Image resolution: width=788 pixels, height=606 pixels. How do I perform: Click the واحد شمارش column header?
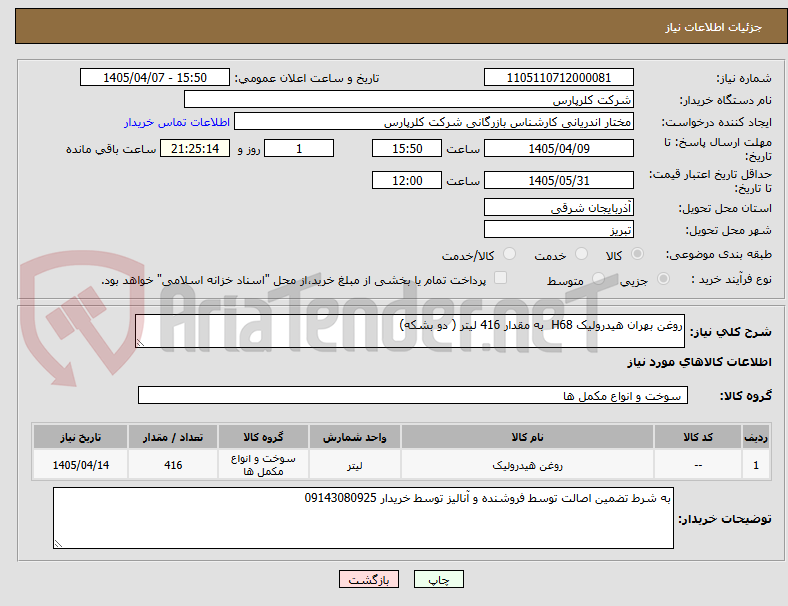coord(354,437)
